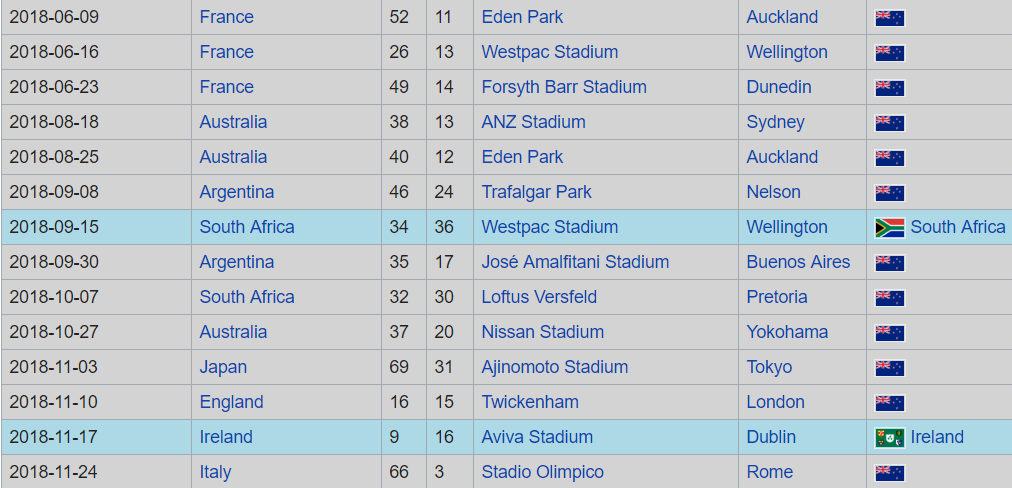Image resolution: width=1012 pixels, height=488 pixels.
Task: Open the Forsyth Barr Stadium link
Action: click(x=564, y=87)
